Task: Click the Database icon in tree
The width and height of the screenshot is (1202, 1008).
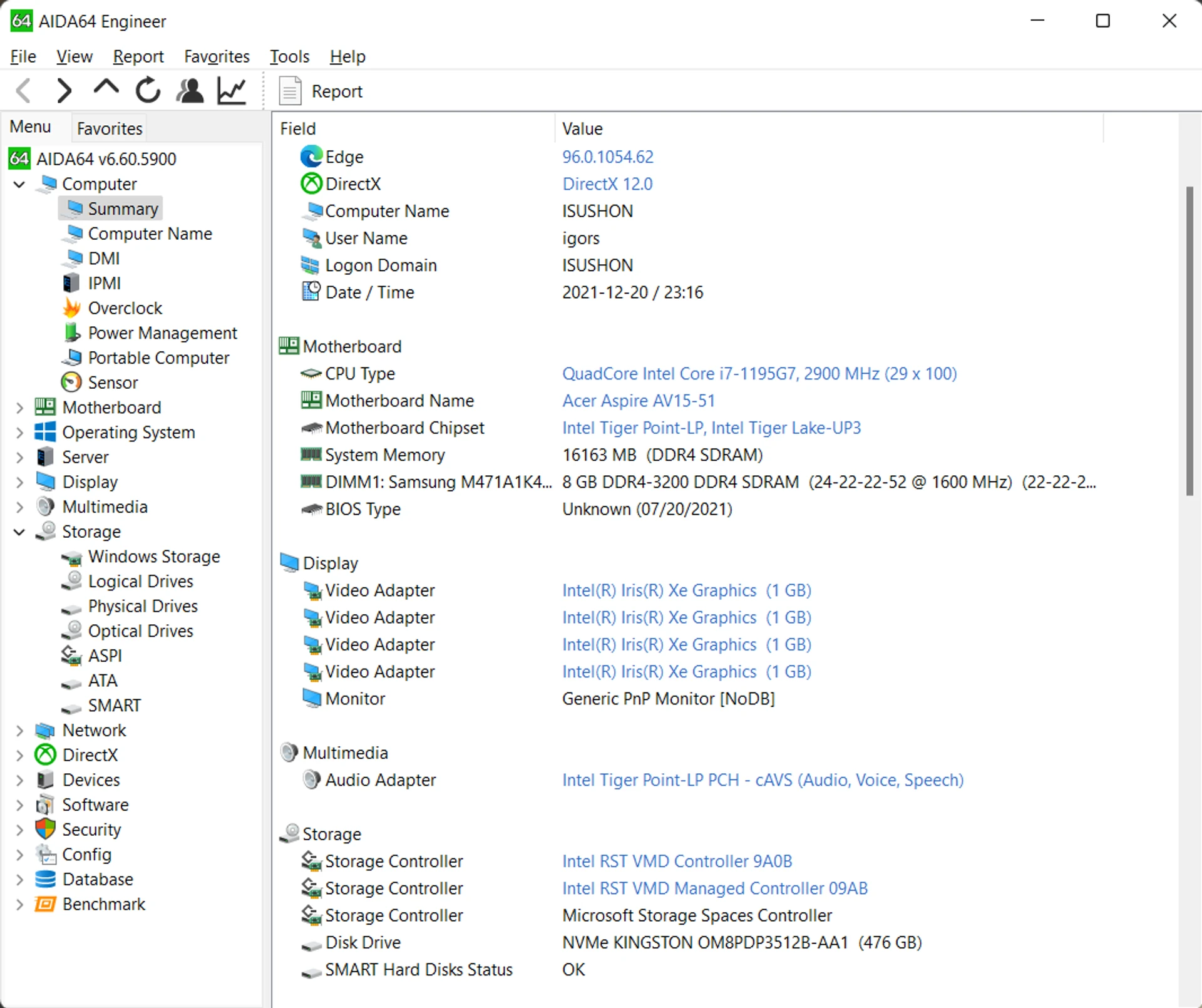Action: point(46,879)
